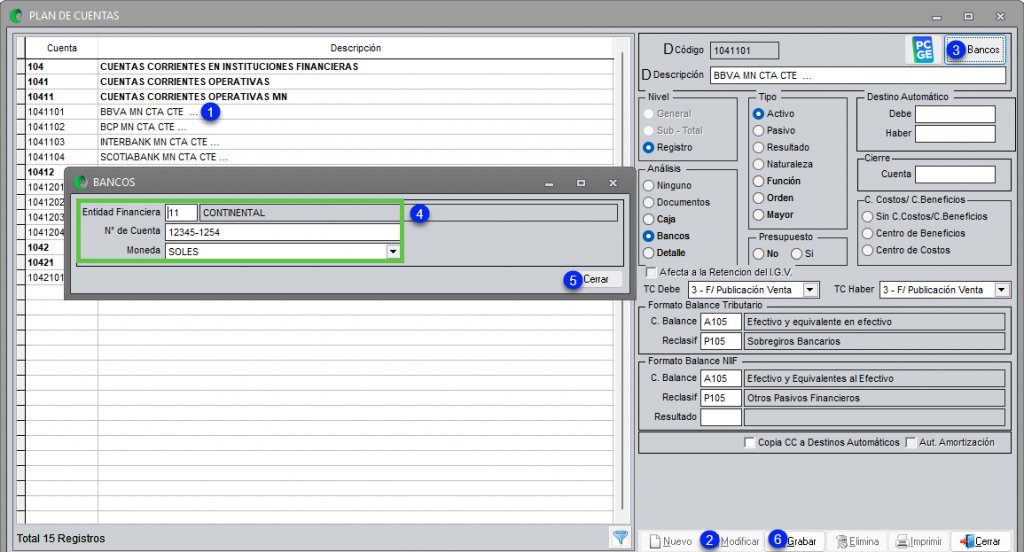The height and width of the screenshot is (552, 1024).
Task: Minimize the Bancos dialog
Action: (x=549, y=183)
